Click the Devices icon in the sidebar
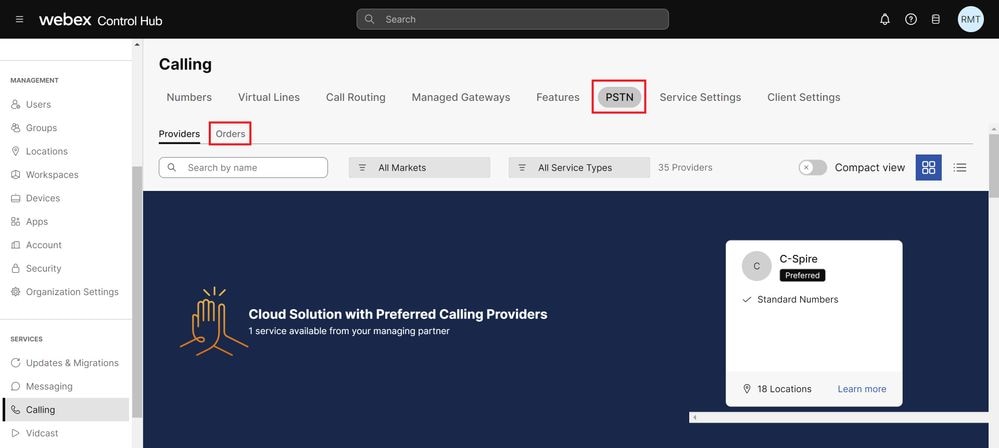The width and height of the screenshot is (999, 448). 16,198
